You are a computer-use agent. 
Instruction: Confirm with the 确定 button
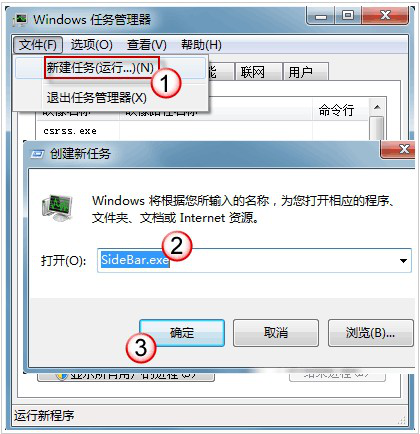click(182, 333)
